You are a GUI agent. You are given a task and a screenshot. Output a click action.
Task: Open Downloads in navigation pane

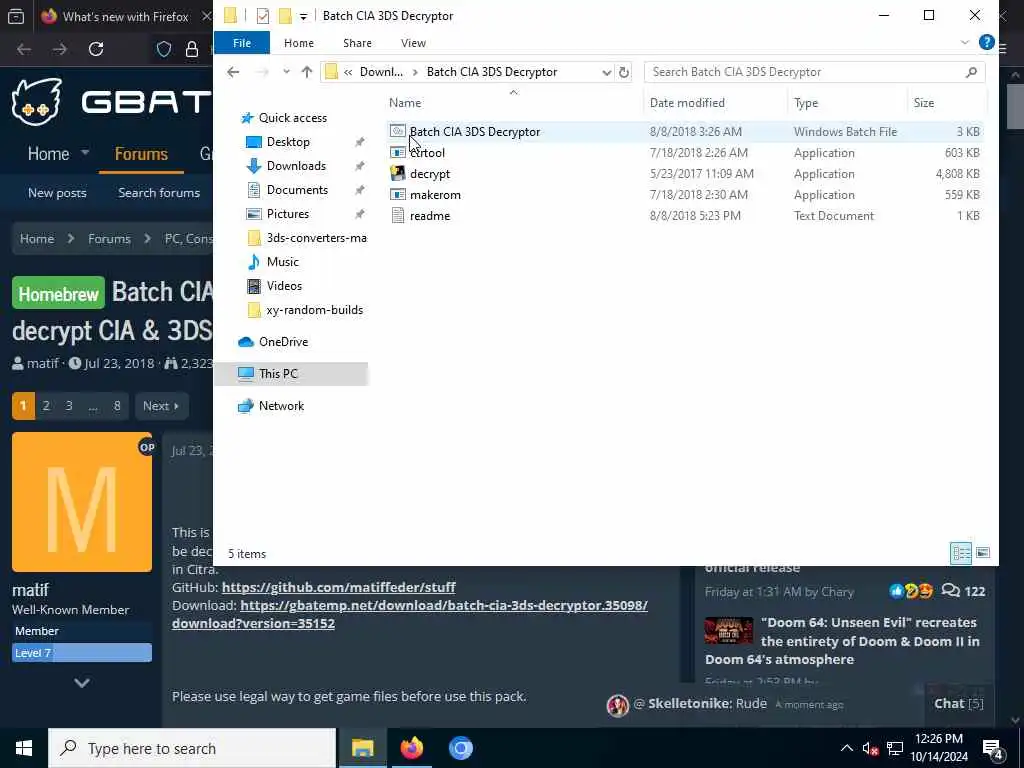pos(296,166)
